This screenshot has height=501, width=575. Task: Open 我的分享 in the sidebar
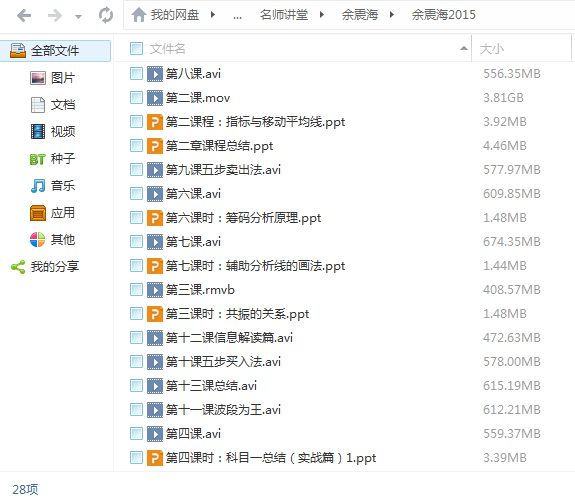point(45,267)
